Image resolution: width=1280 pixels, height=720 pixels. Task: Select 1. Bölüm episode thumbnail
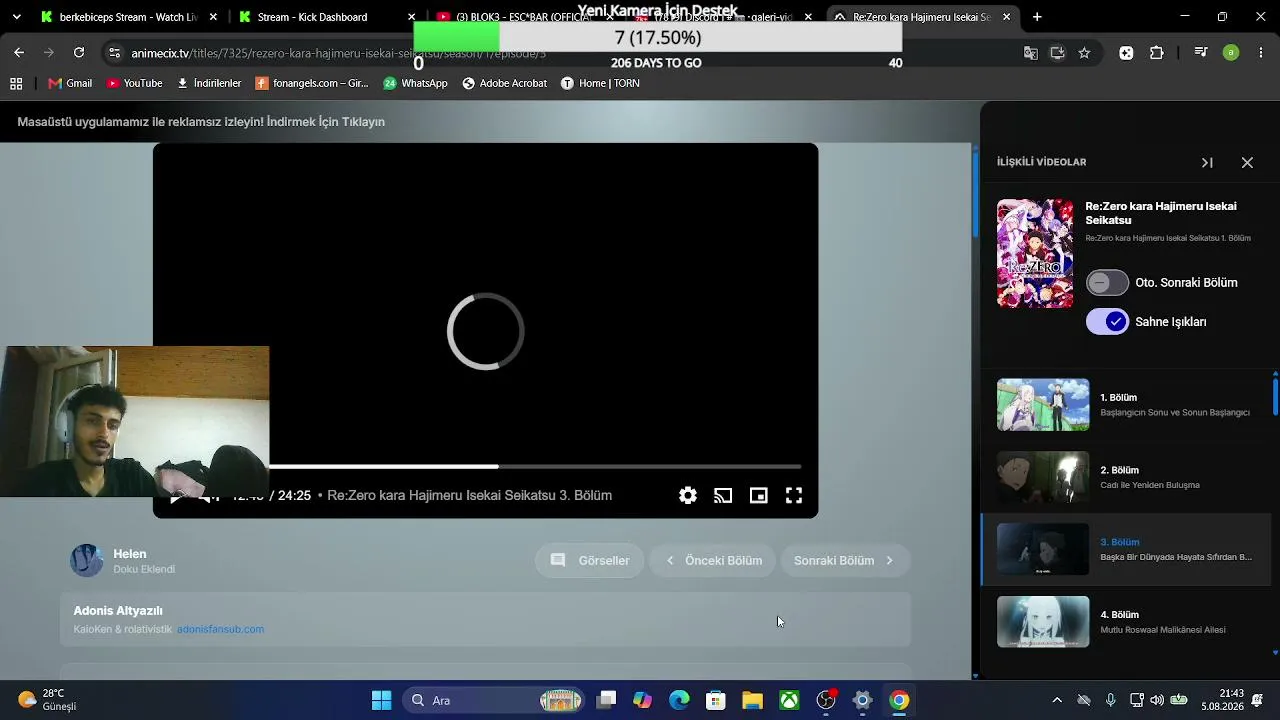[1043, 404]
